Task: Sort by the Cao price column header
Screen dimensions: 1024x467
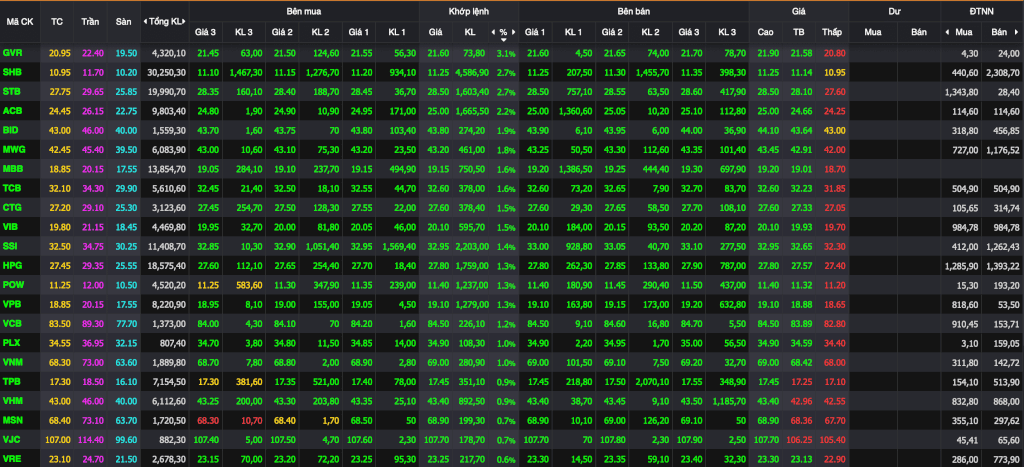Action: tap(765, 31)
